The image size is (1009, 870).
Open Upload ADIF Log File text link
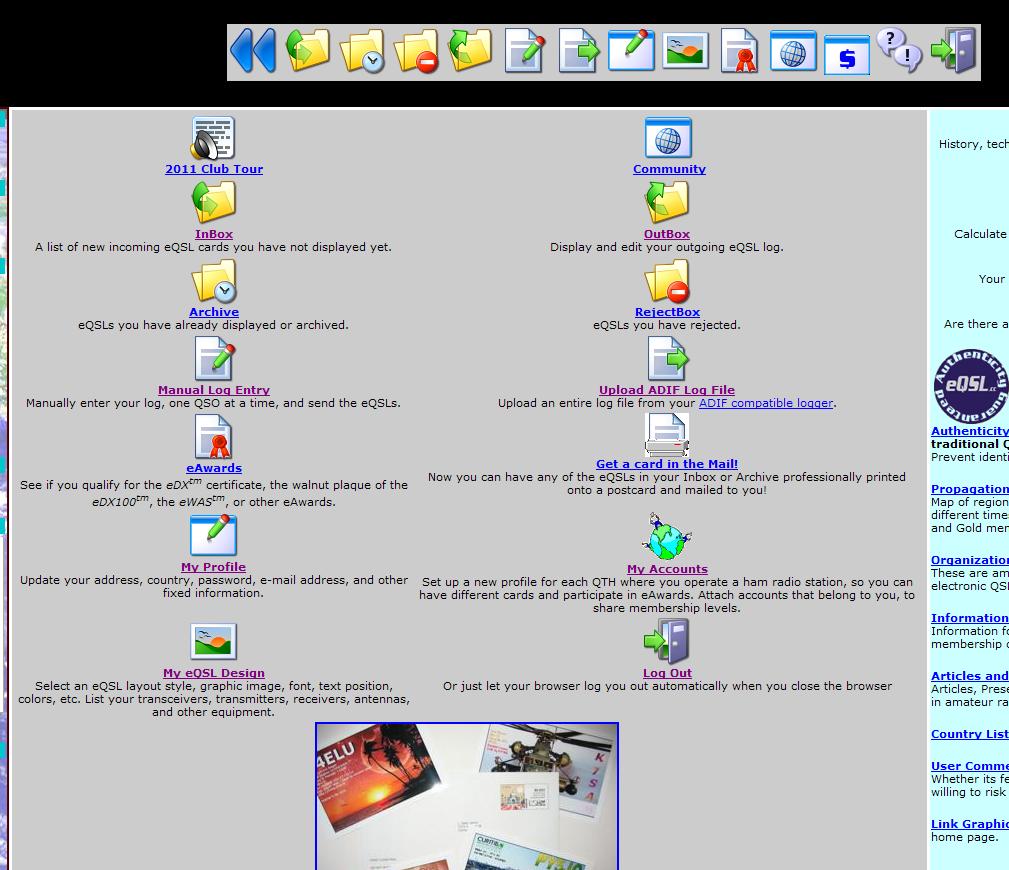point(667,390)
